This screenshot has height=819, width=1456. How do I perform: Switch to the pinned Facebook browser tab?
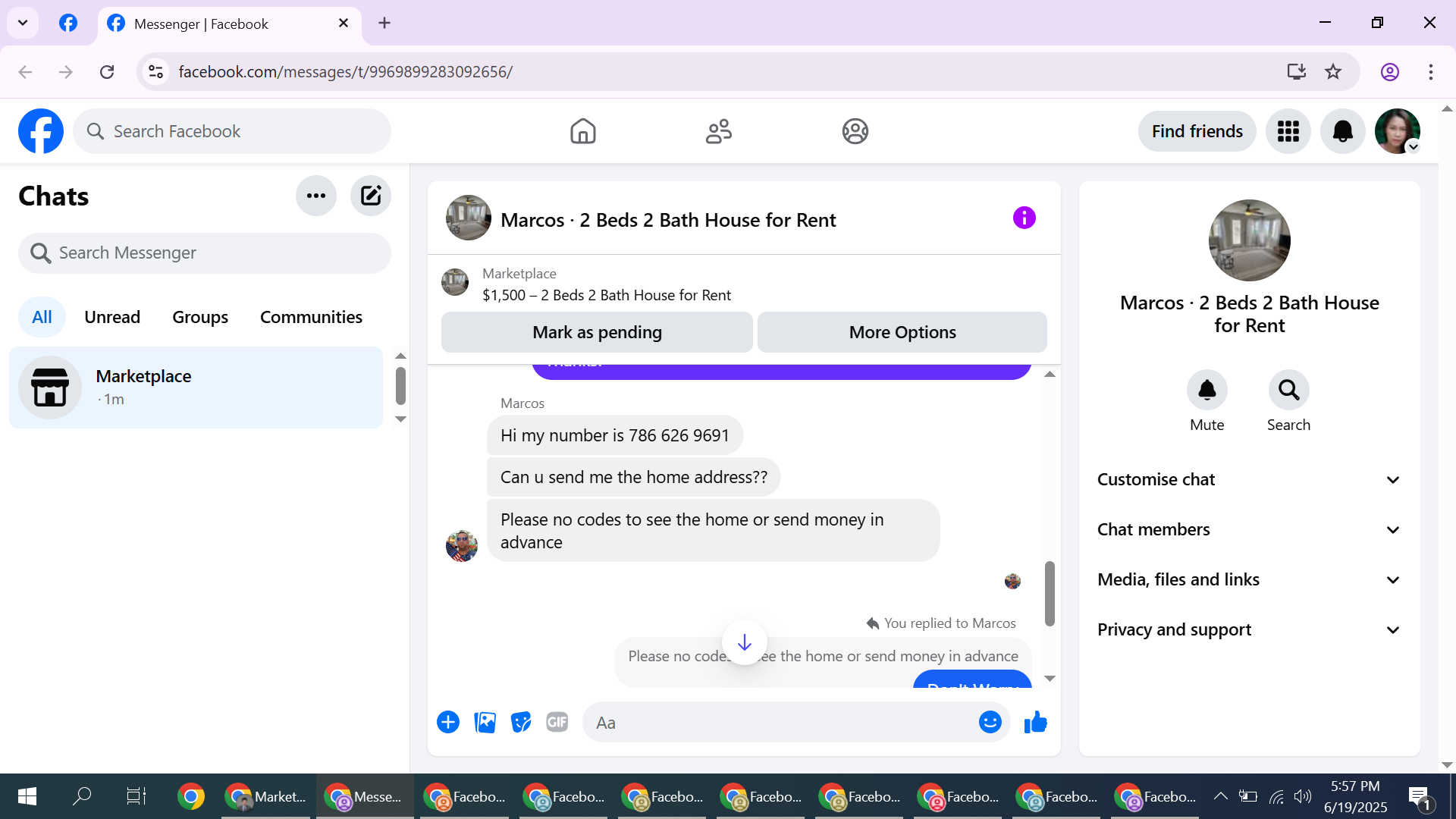68,23
